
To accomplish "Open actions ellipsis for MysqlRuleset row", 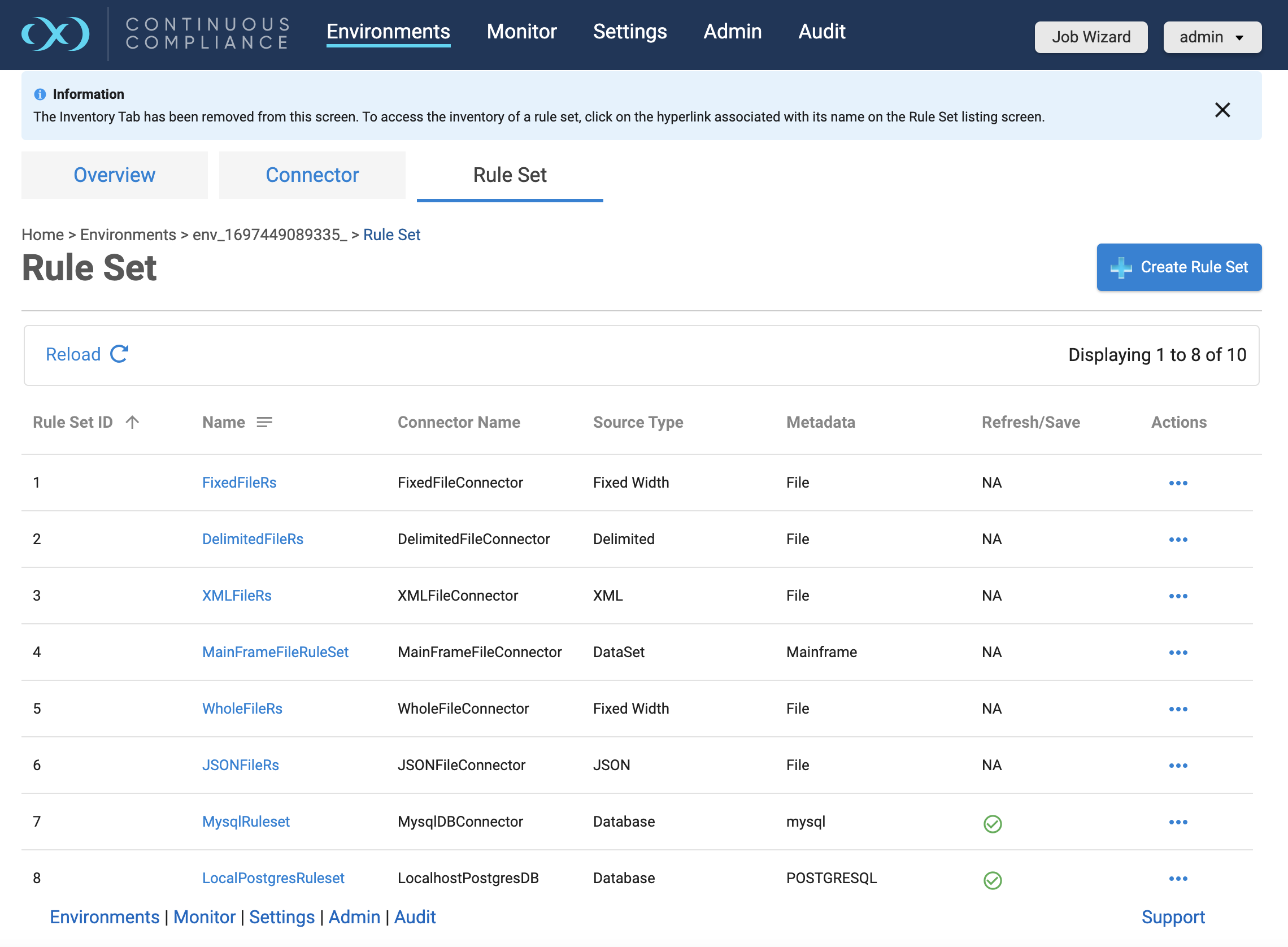I will click(x=1177, y=822).
